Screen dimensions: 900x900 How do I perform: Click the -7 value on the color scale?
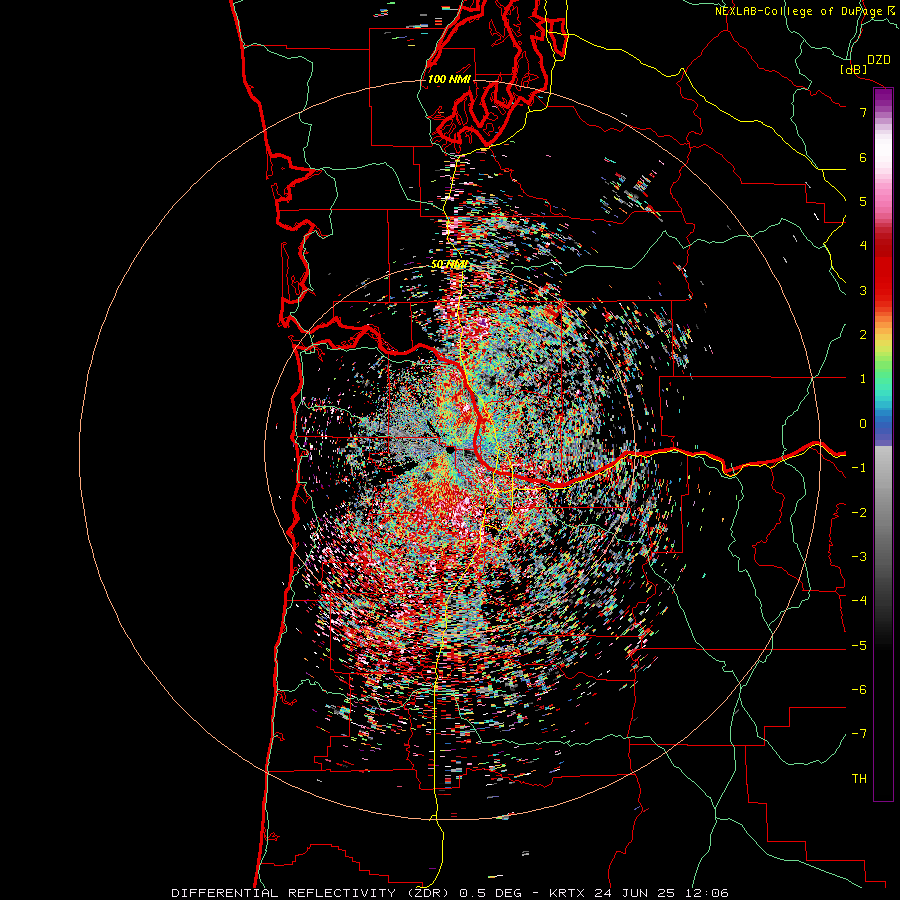(x=859, y=734)
